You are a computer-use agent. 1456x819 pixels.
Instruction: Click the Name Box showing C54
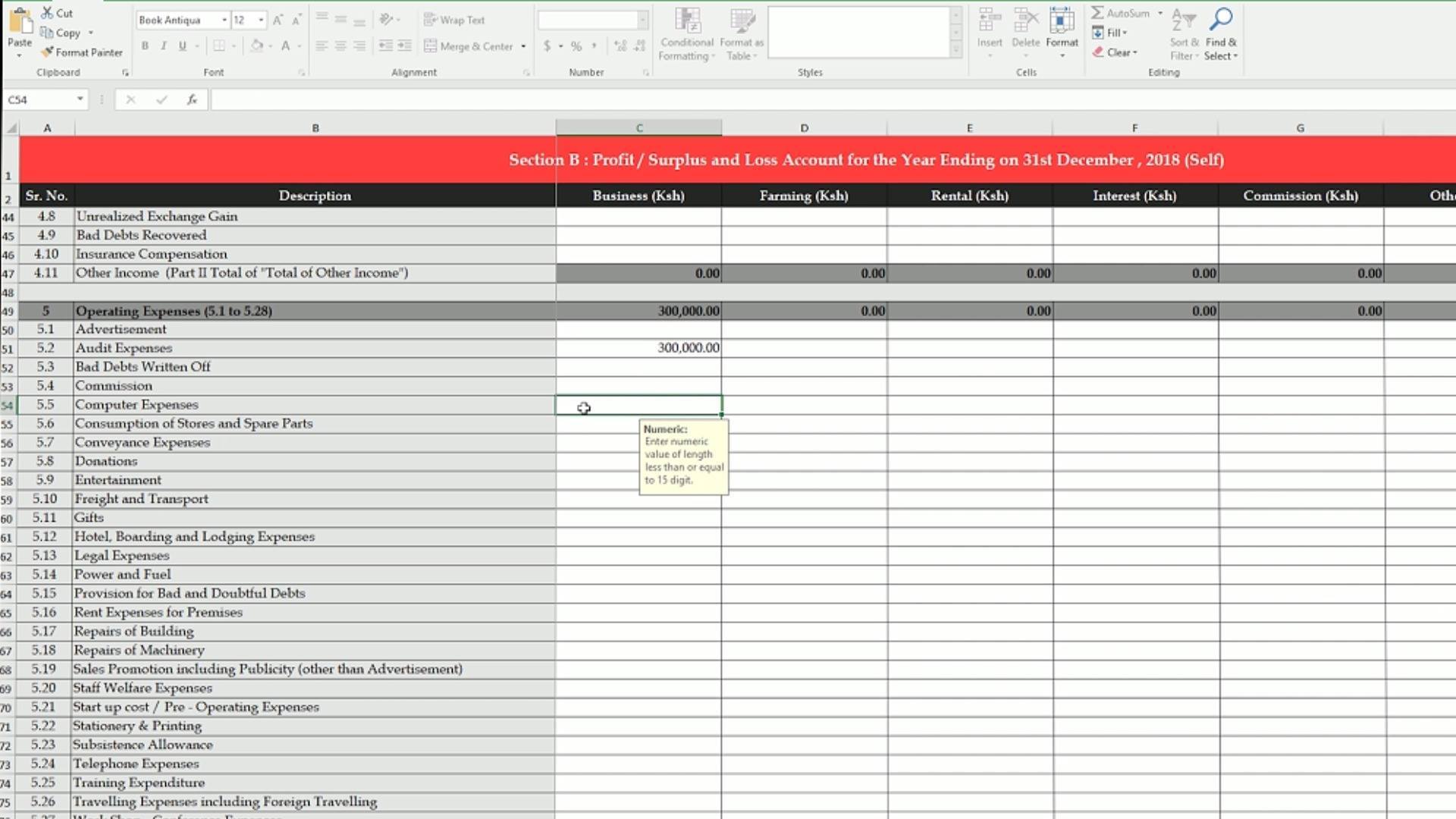click(x=39, y=99)
